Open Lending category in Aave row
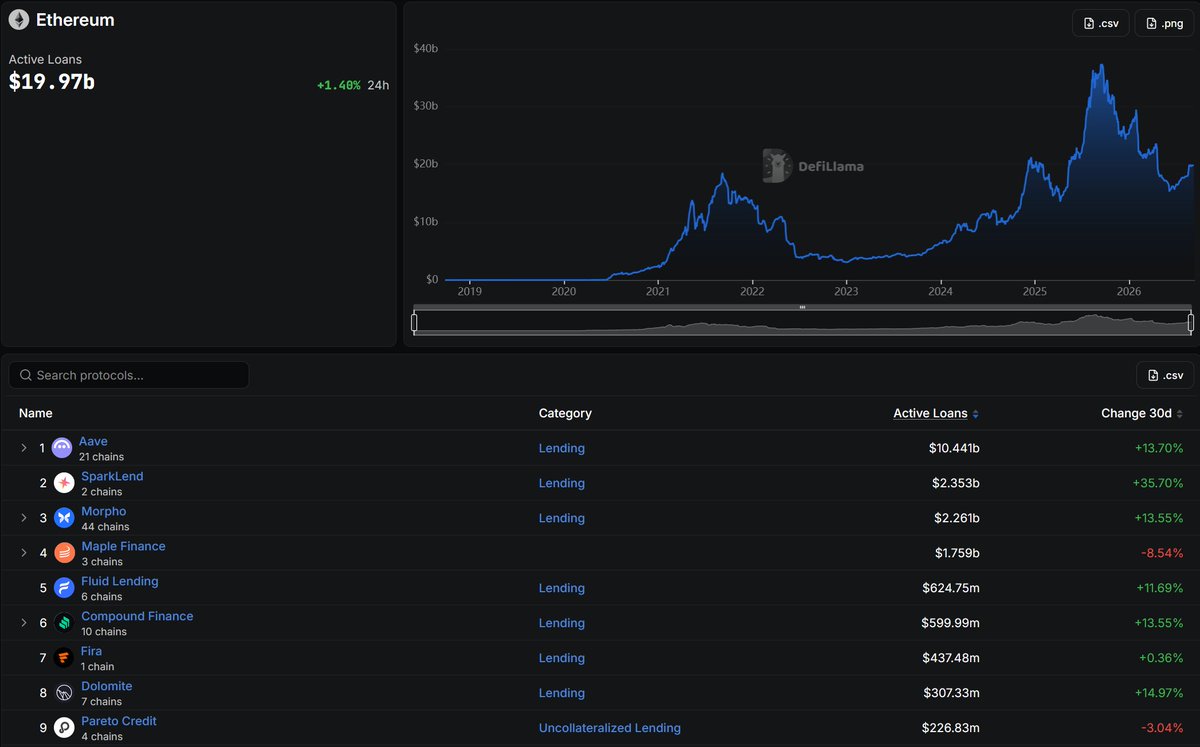Viewport: 1200px width, 747px height. (562, 448)
